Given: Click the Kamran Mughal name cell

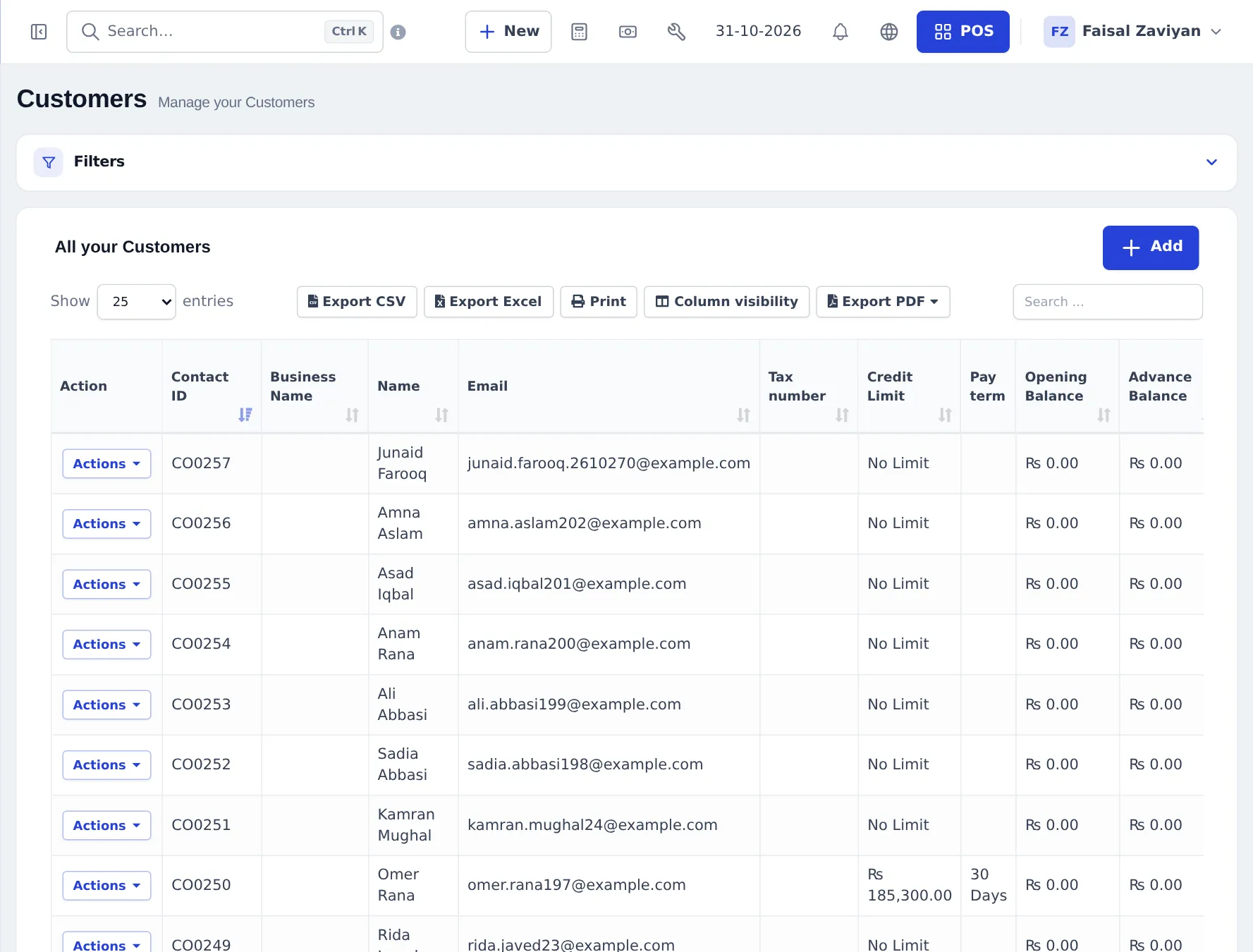Looking at the screenshot, I should pos(413,825).
